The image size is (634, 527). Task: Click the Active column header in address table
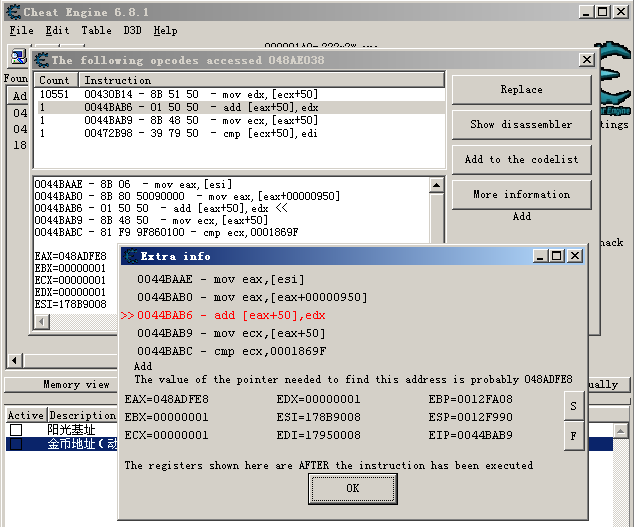pos(26,415)
